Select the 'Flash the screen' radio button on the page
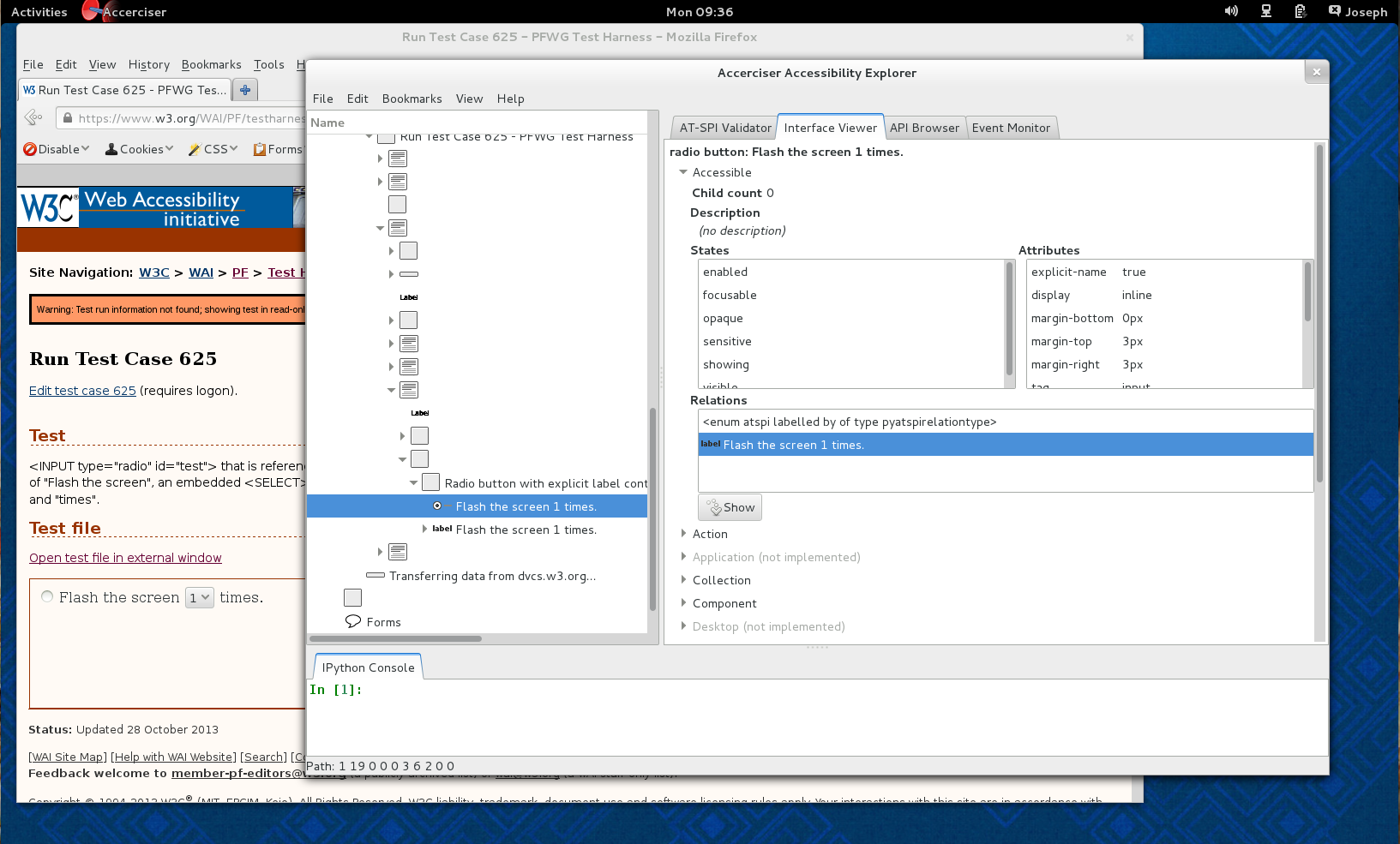1400x844 pixels. click(x=47, y=597)
